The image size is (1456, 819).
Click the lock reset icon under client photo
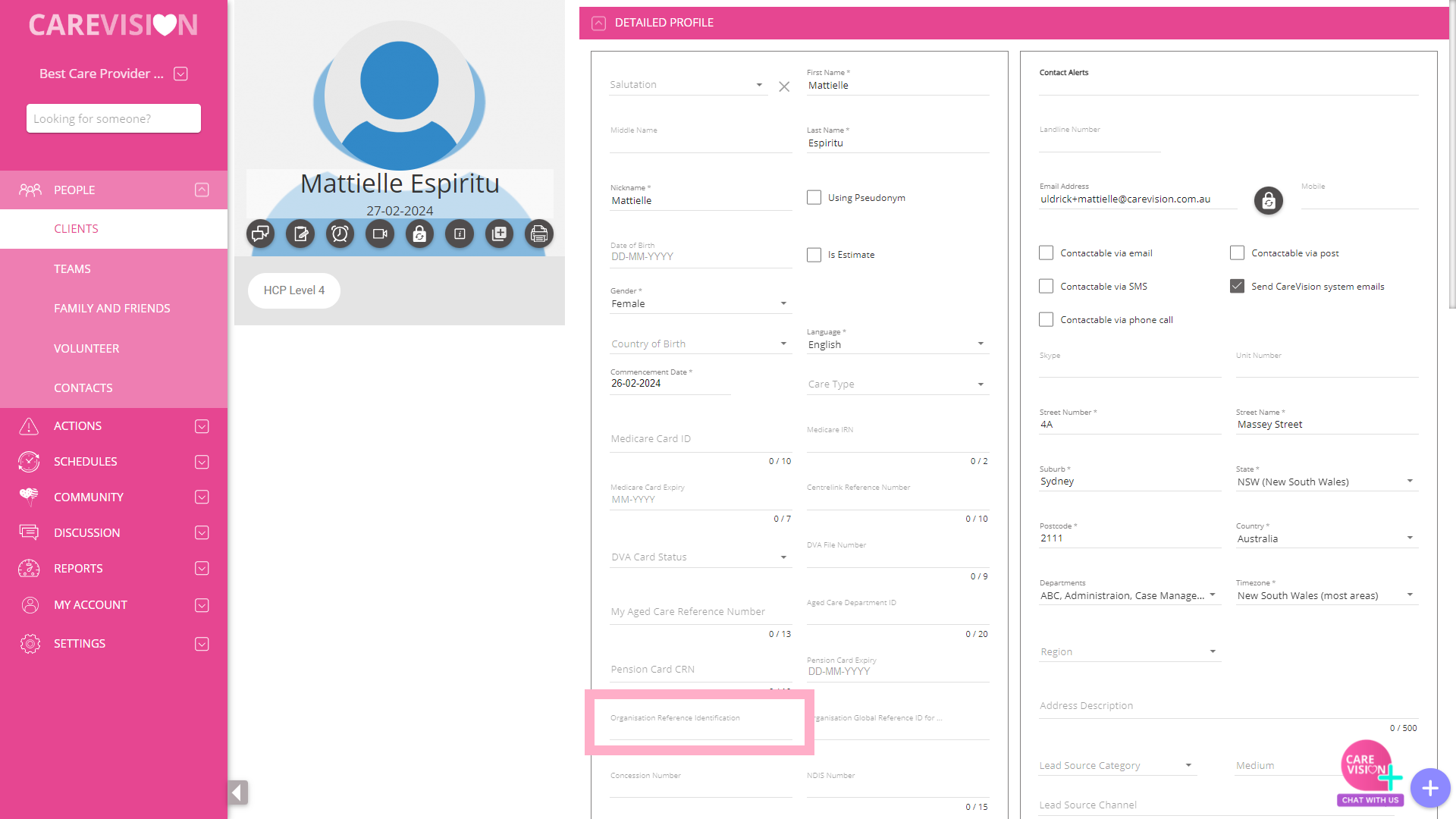pyautogui.click(x=419, y=234)
